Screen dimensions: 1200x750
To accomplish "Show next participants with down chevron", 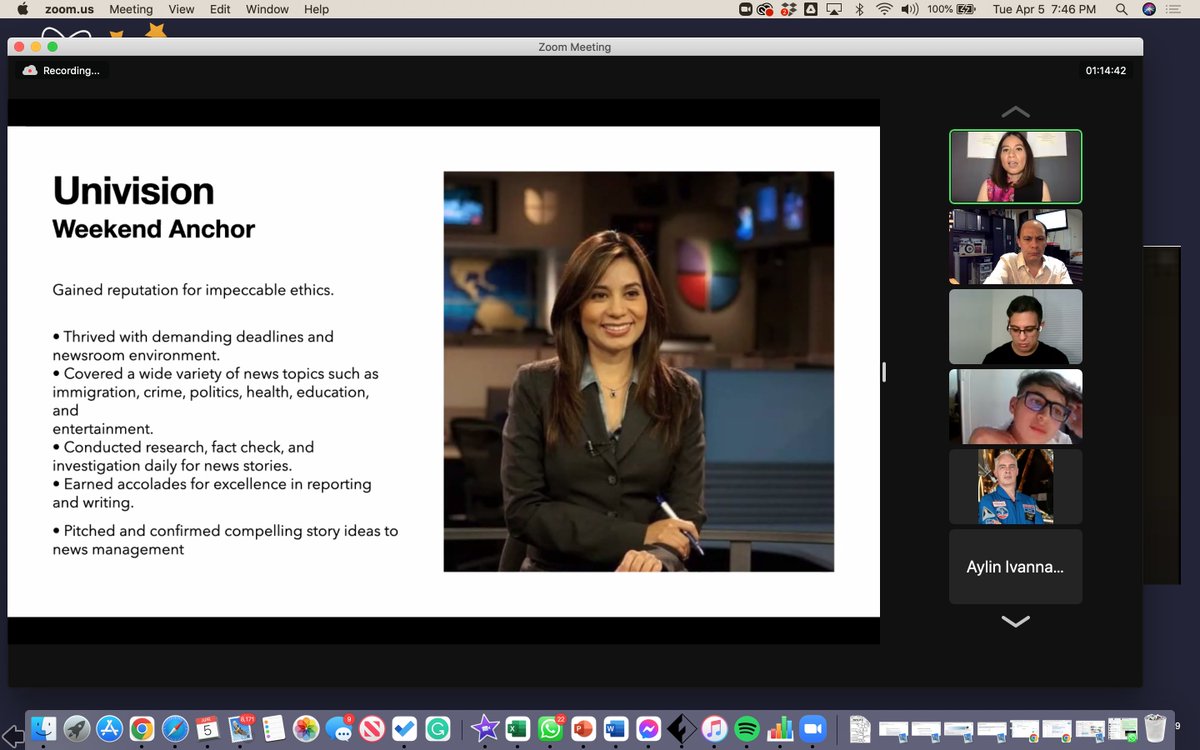I will (1015, 621).
